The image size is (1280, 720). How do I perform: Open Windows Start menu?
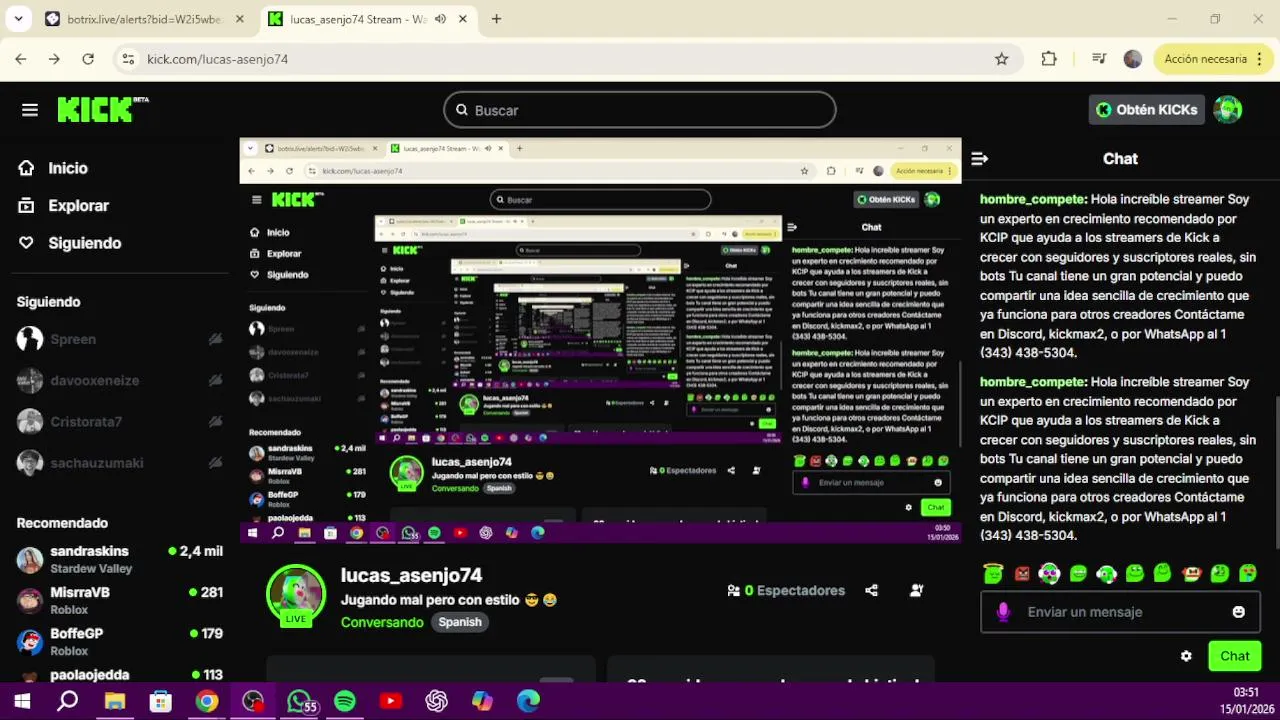point(22,701)
